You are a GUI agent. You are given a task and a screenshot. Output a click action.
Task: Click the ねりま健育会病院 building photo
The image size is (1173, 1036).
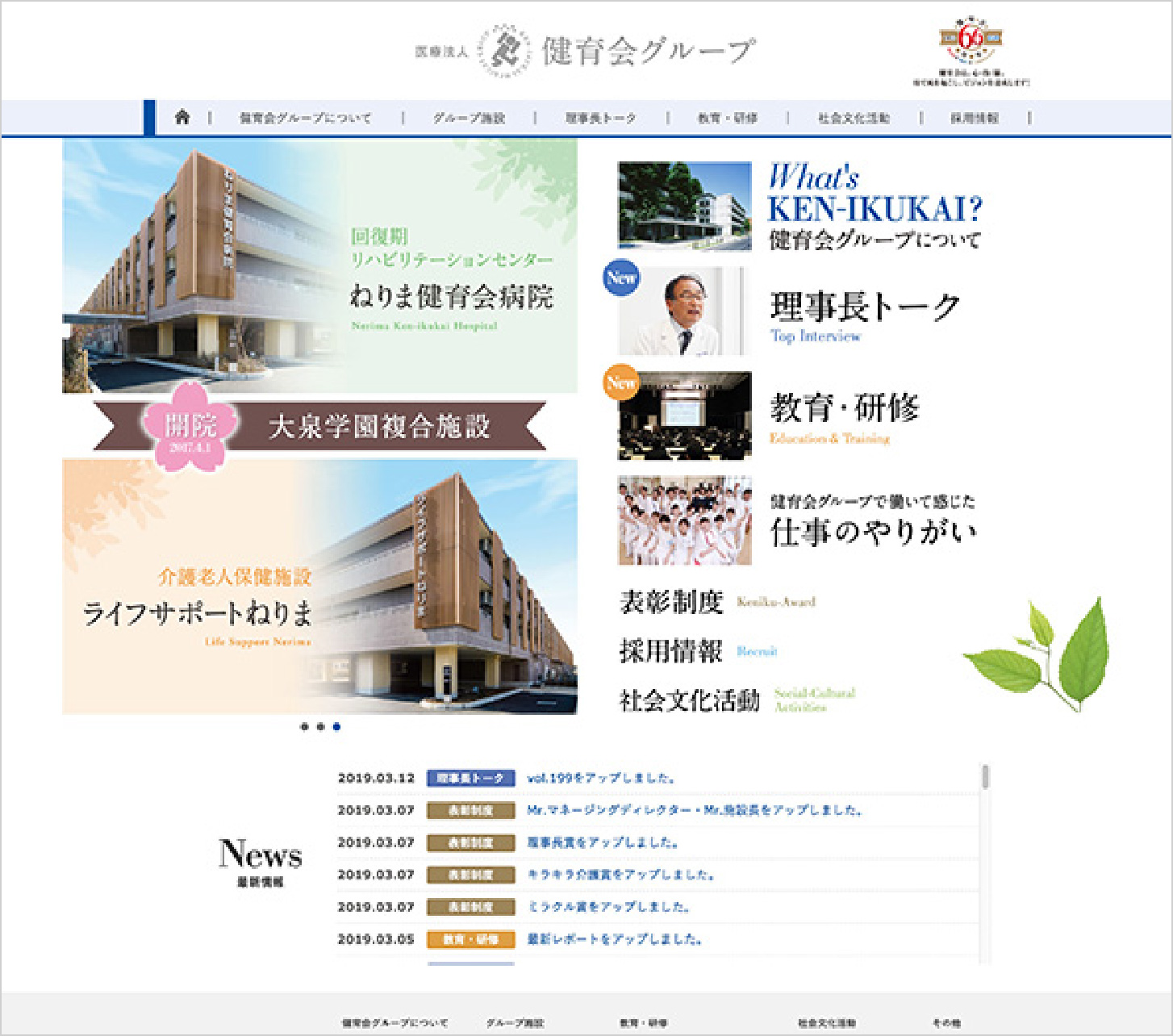186,266
